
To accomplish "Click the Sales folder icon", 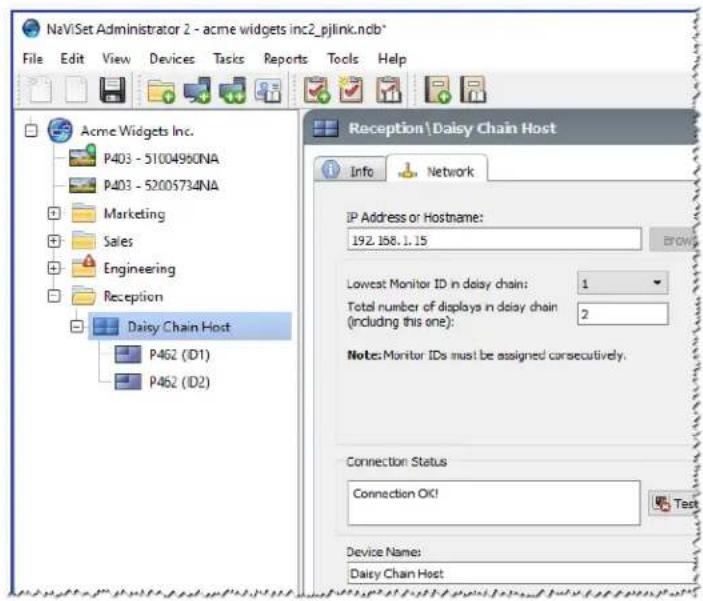I will (x=84, y=240).
